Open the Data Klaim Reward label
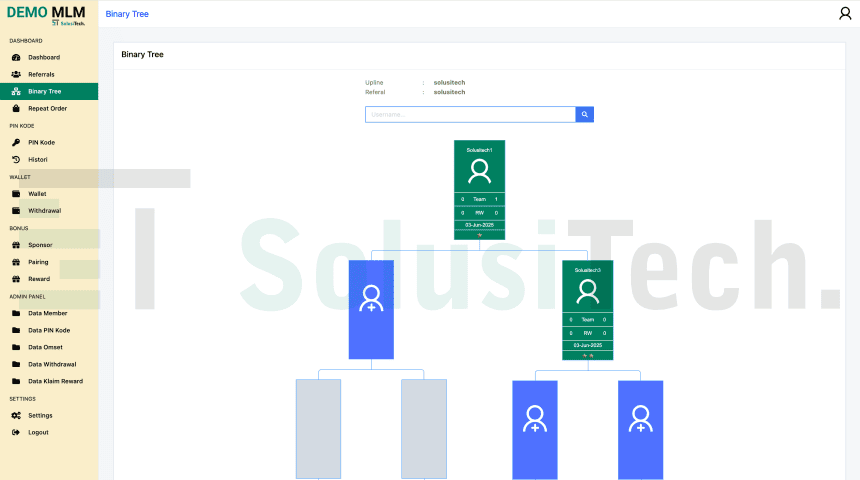 (55, 381)
